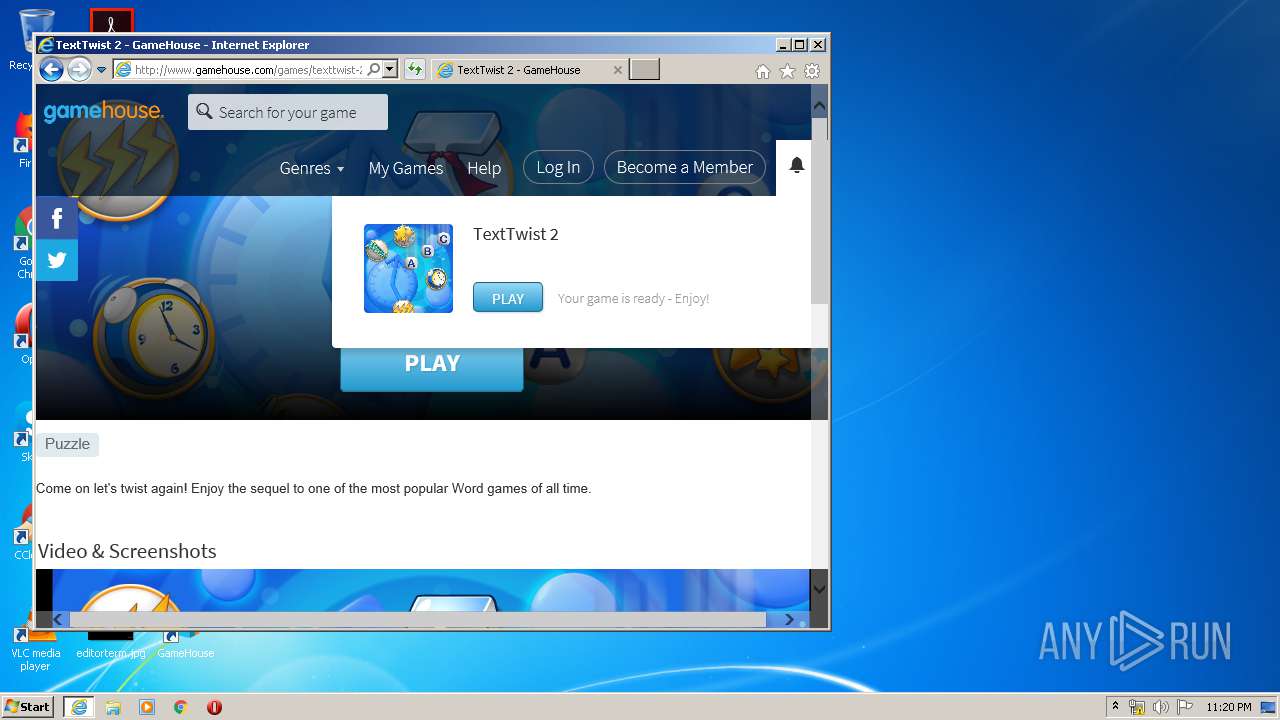Click vertical scrollbar up arrow
This screenshot has width=1280, height=720.
tap(819, 104)
